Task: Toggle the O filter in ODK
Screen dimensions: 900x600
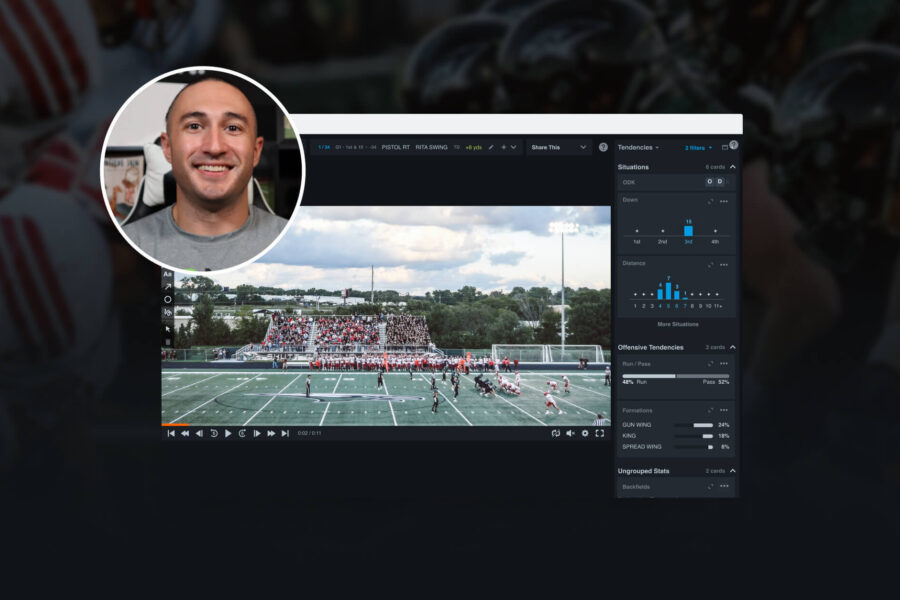Action: (710, 182)
